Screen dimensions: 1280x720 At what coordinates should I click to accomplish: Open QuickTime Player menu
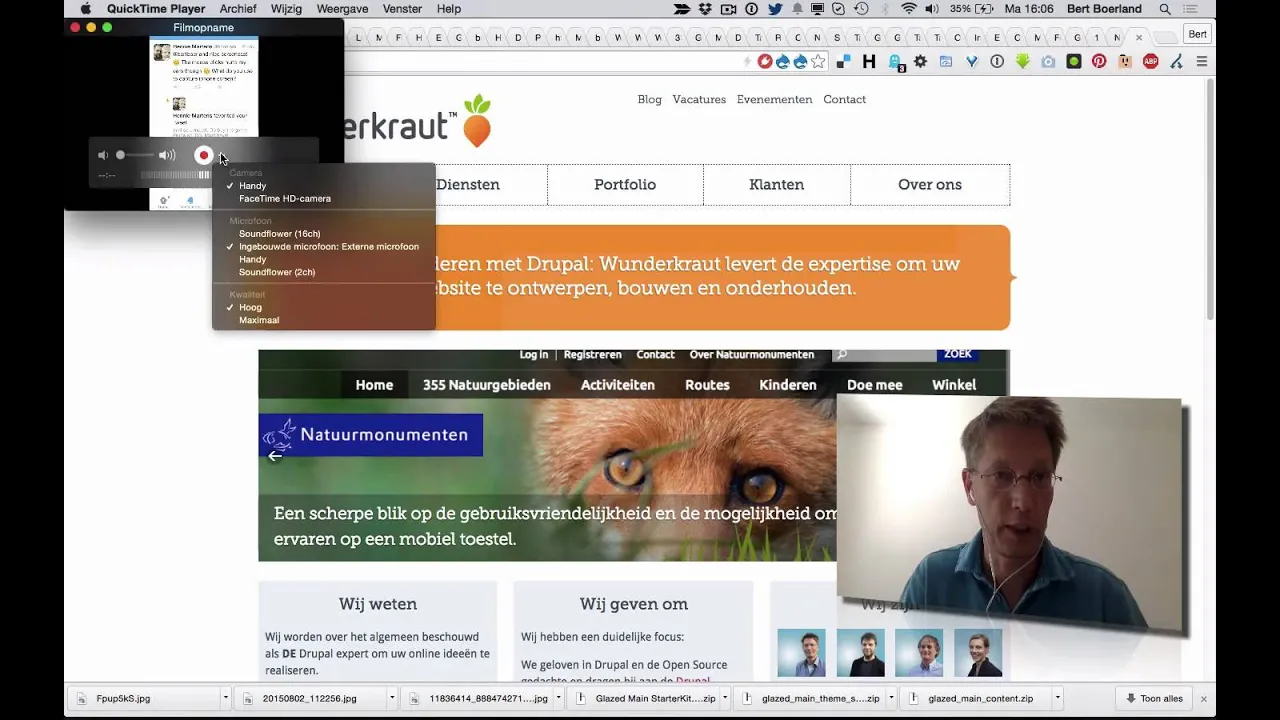tap(156, 9)
